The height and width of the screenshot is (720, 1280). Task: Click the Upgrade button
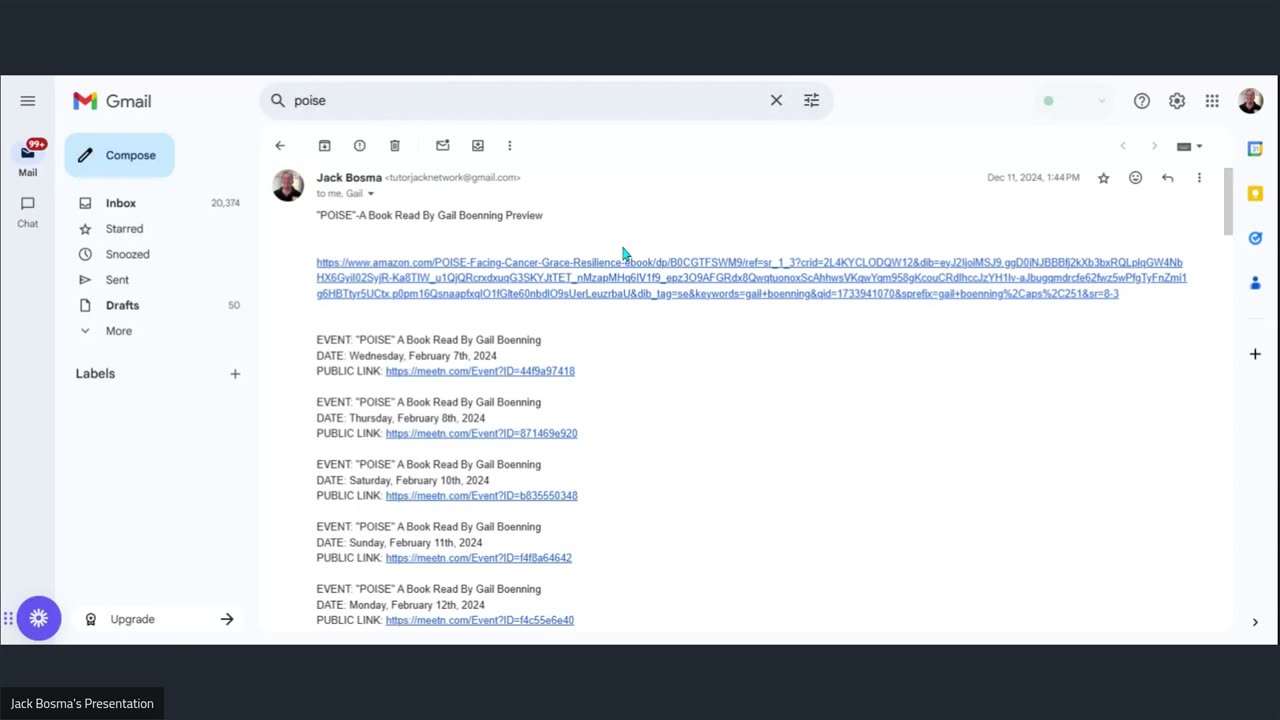point(158,619)
